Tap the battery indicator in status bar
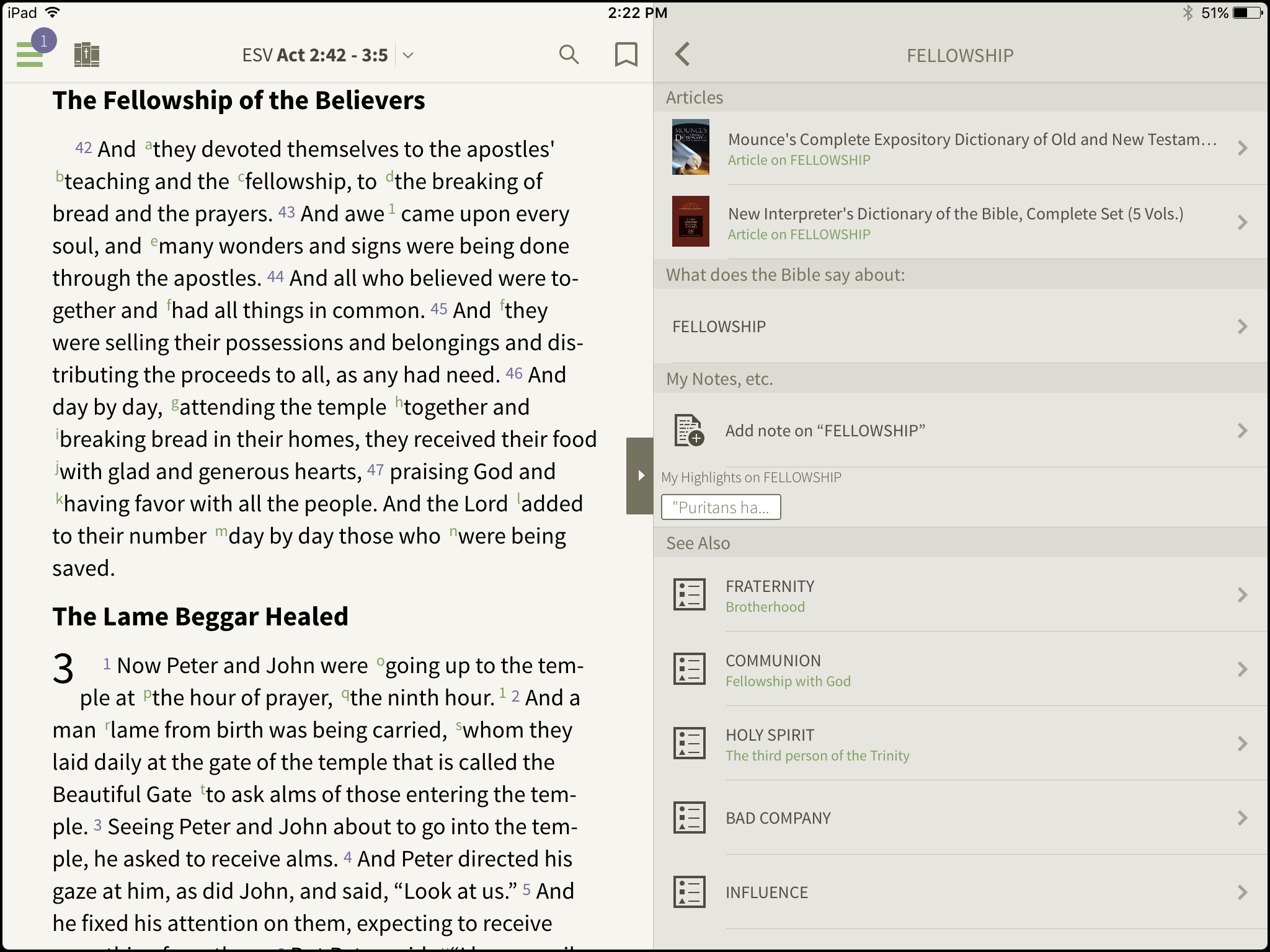This screenshot has width=1270, height=952. tap(1246, 13)
